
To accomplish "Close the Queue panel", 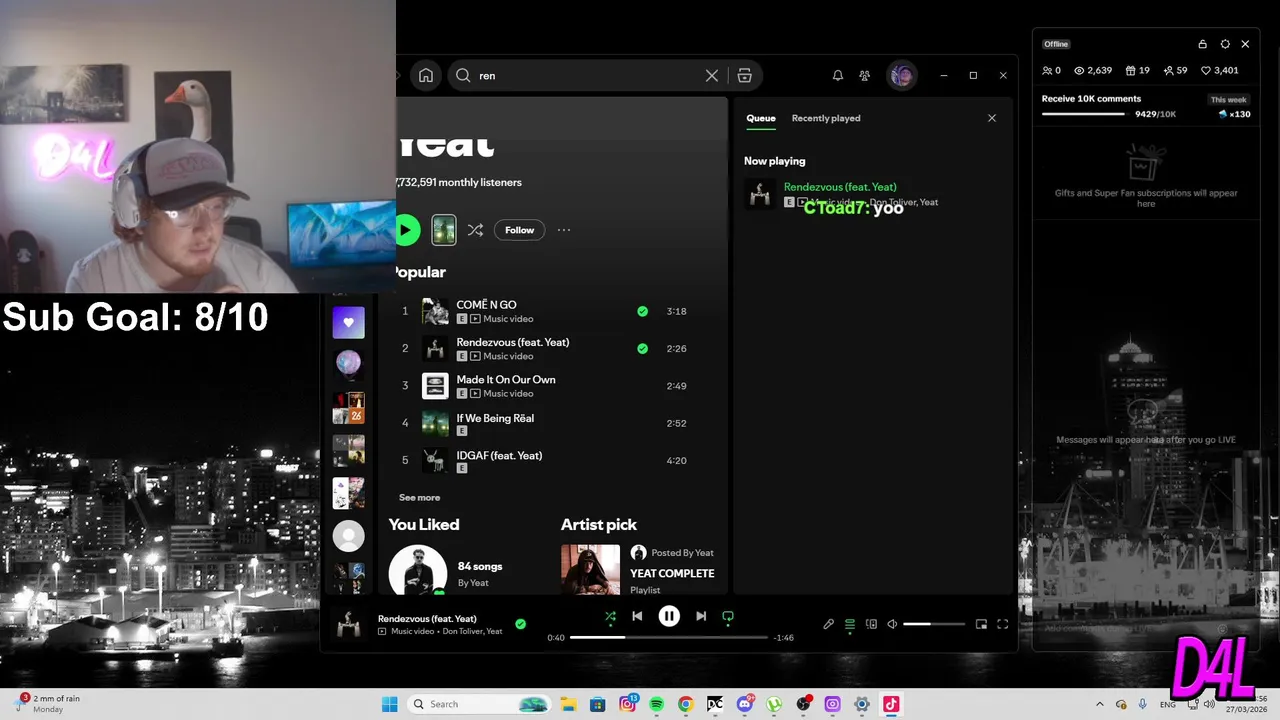I will pyautogui.click(x=992, y=118).
